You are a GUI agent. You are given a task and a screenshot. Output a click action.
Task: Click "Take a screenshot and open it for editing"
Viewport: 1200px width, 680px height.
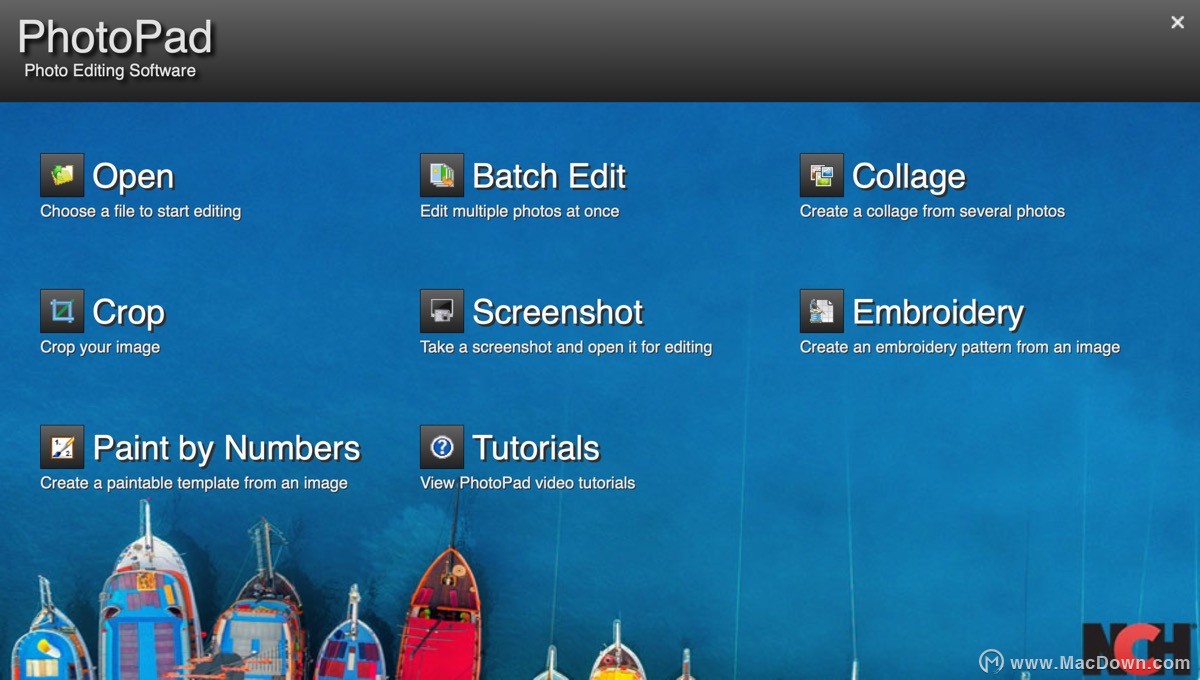click(566, 347)
